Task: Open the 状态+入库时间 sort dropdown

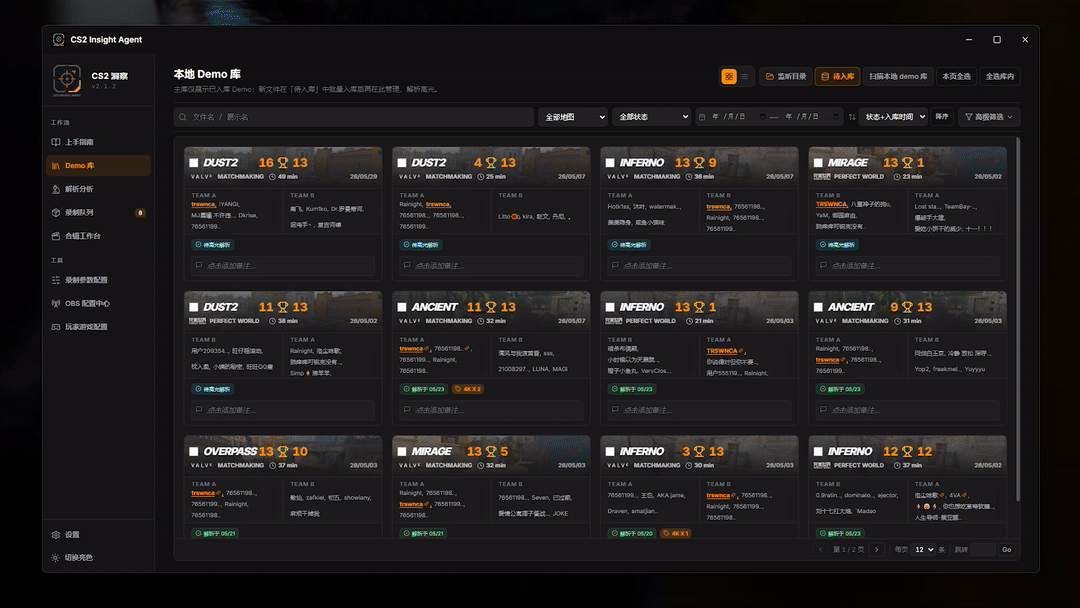Action: click(x=894, y=117)
